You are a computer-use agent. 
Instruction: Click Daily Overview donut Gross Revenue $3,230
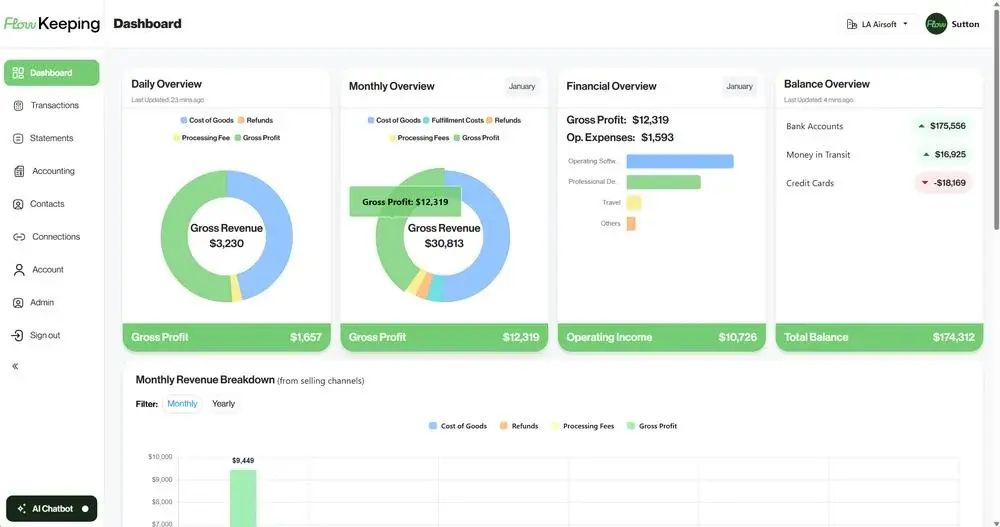(226, 235)
